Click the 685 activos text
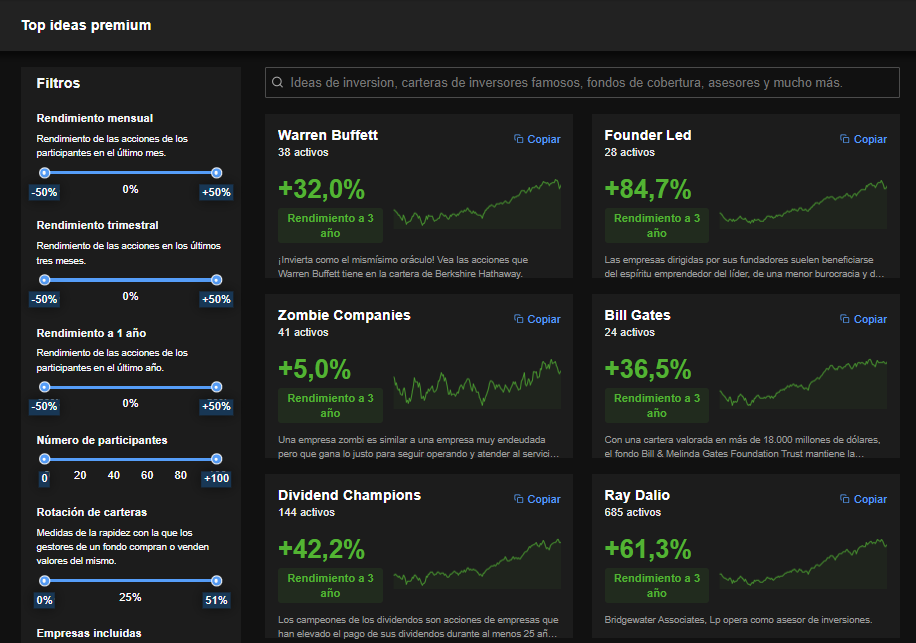 (633, 512)
